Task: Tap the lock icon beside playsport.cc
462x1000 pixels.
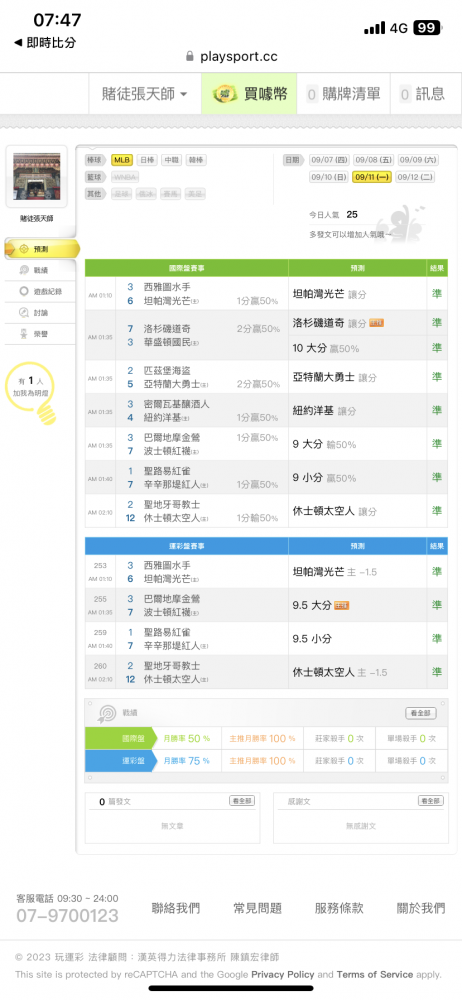Action: coord(190,56)
